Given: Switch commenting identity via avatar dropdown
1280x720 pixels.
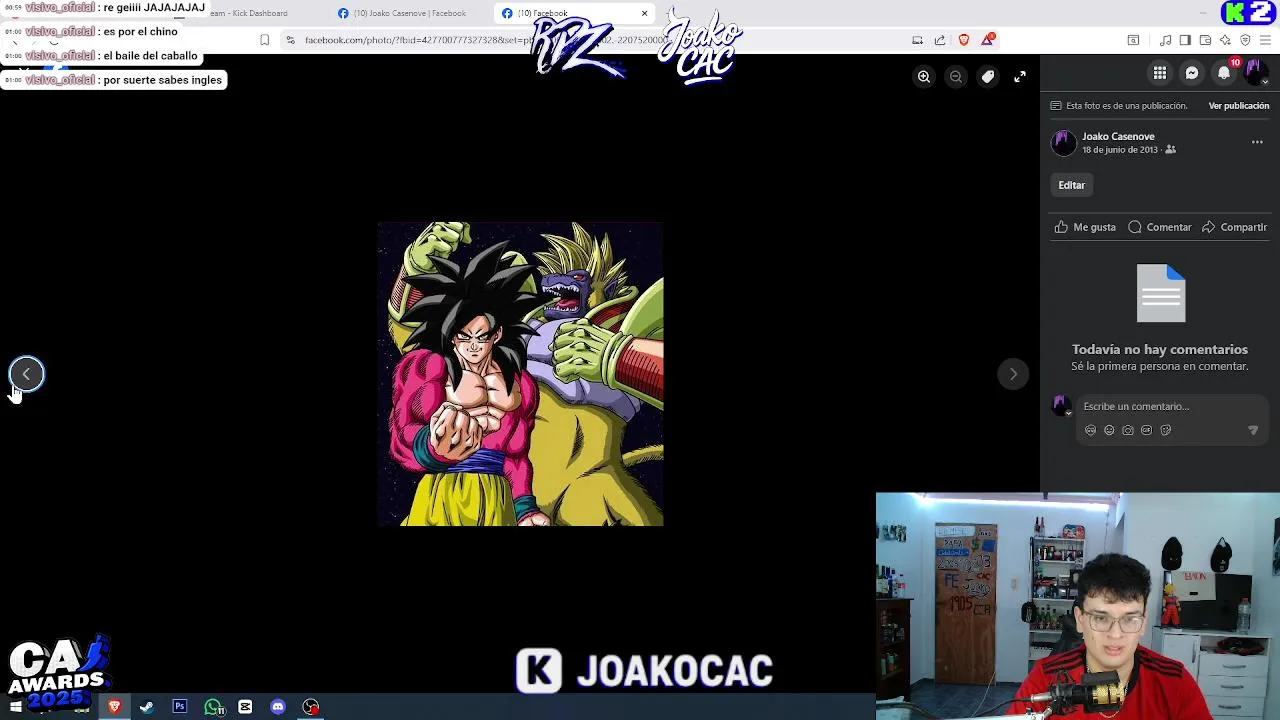Looking at the screenshot, I should coord(1062,405).
